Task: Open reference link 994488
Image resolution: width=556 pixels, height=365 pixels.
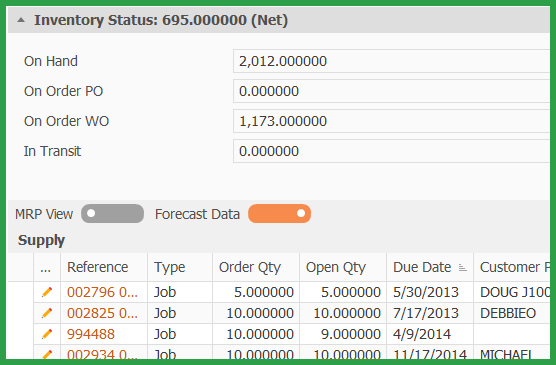Action: [x=91, y=334]
